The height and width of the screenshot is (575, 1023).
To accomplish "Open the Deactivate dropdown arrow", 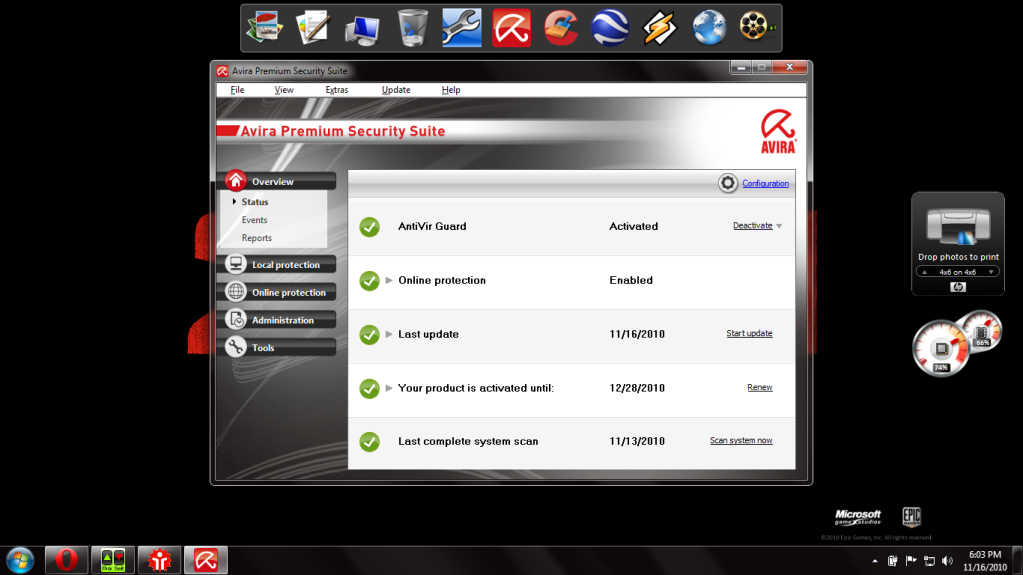I will tap(779, 226).
